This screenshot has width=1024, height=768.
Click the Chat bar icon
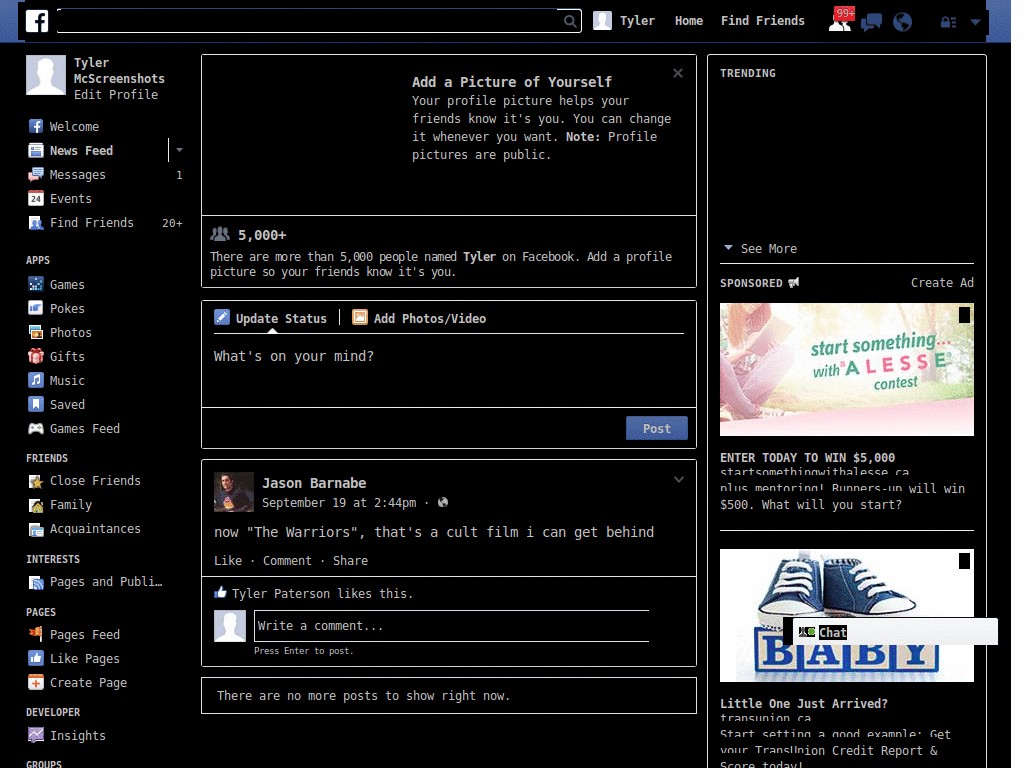pos(807,632)
